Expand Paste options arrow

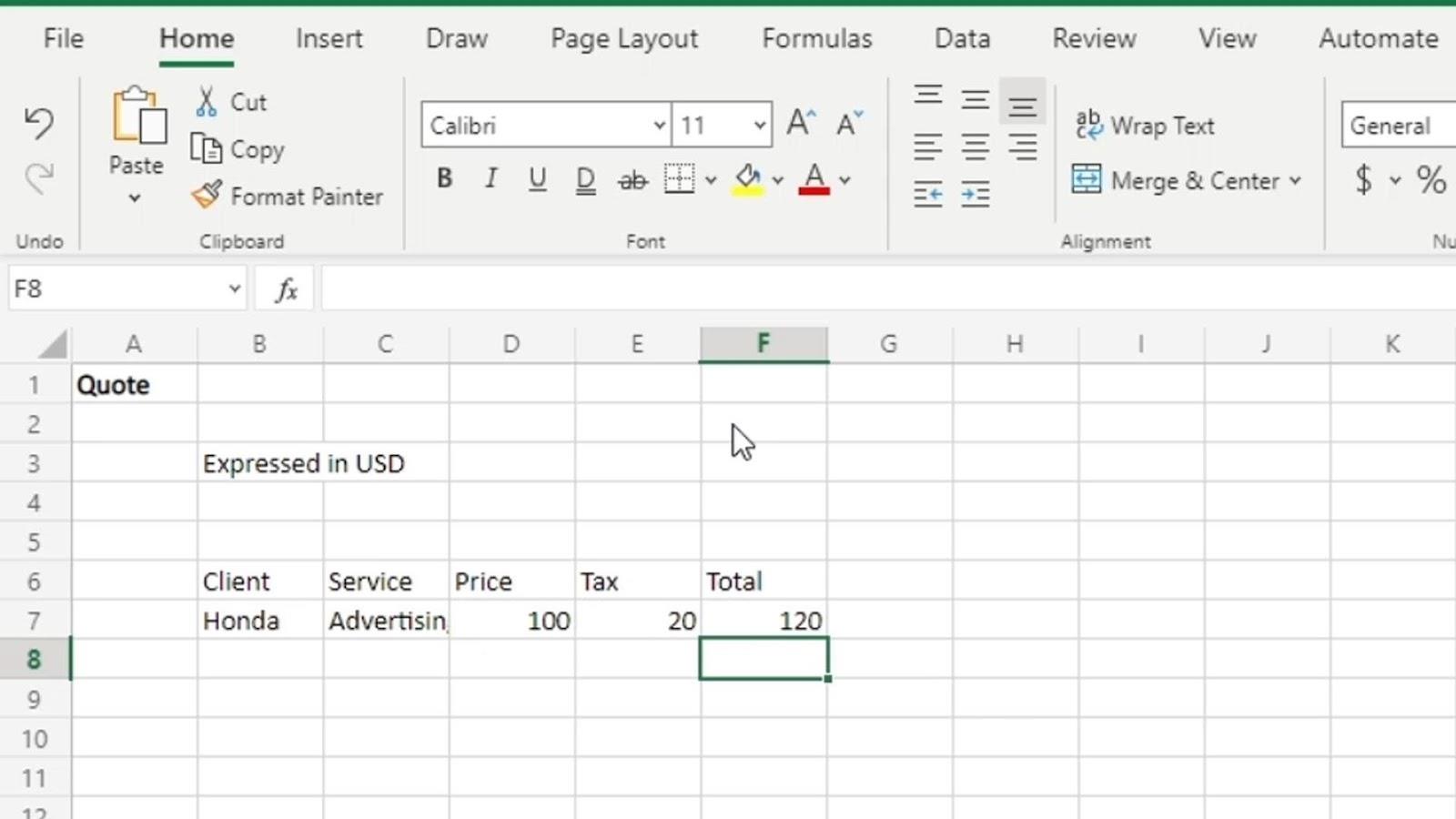[x=135, y=197]
